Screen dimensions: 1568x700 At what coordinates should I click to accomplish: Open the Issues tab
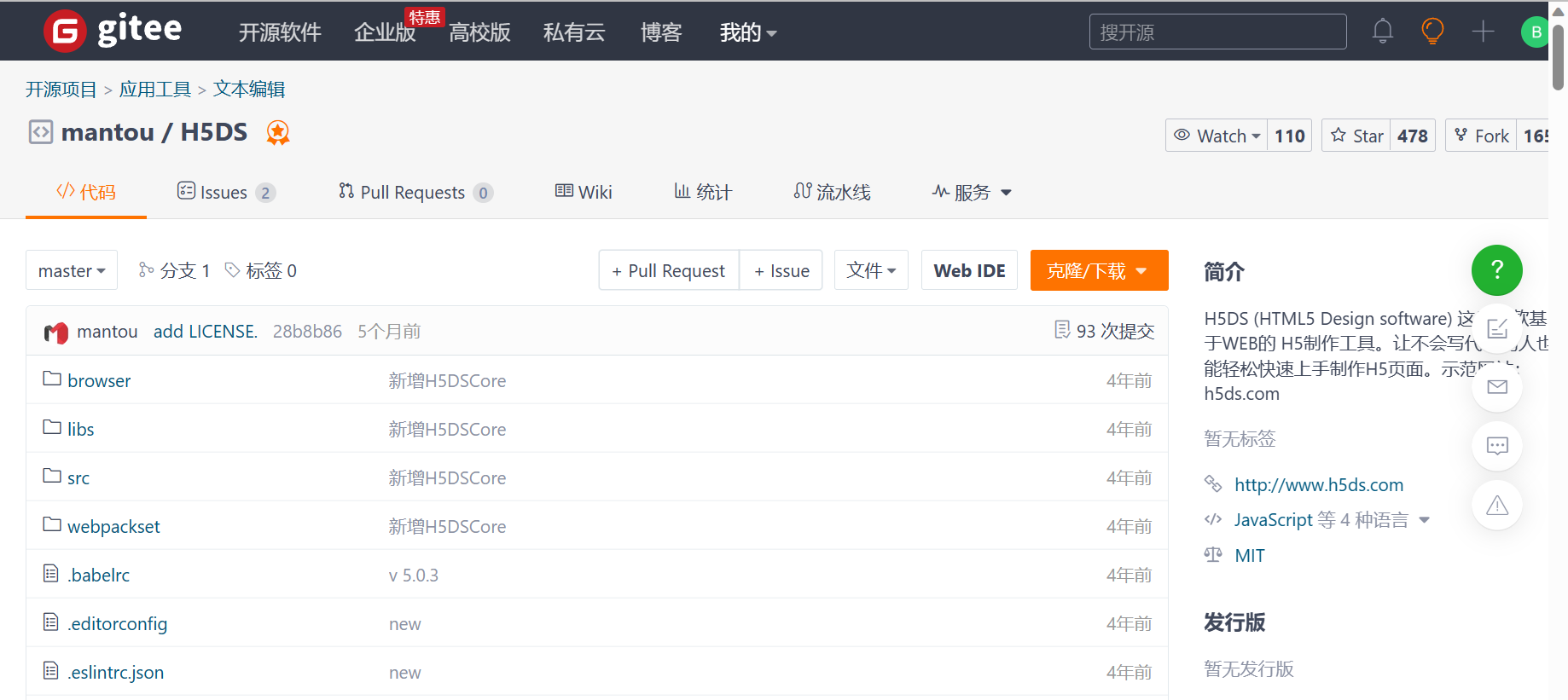226,192
